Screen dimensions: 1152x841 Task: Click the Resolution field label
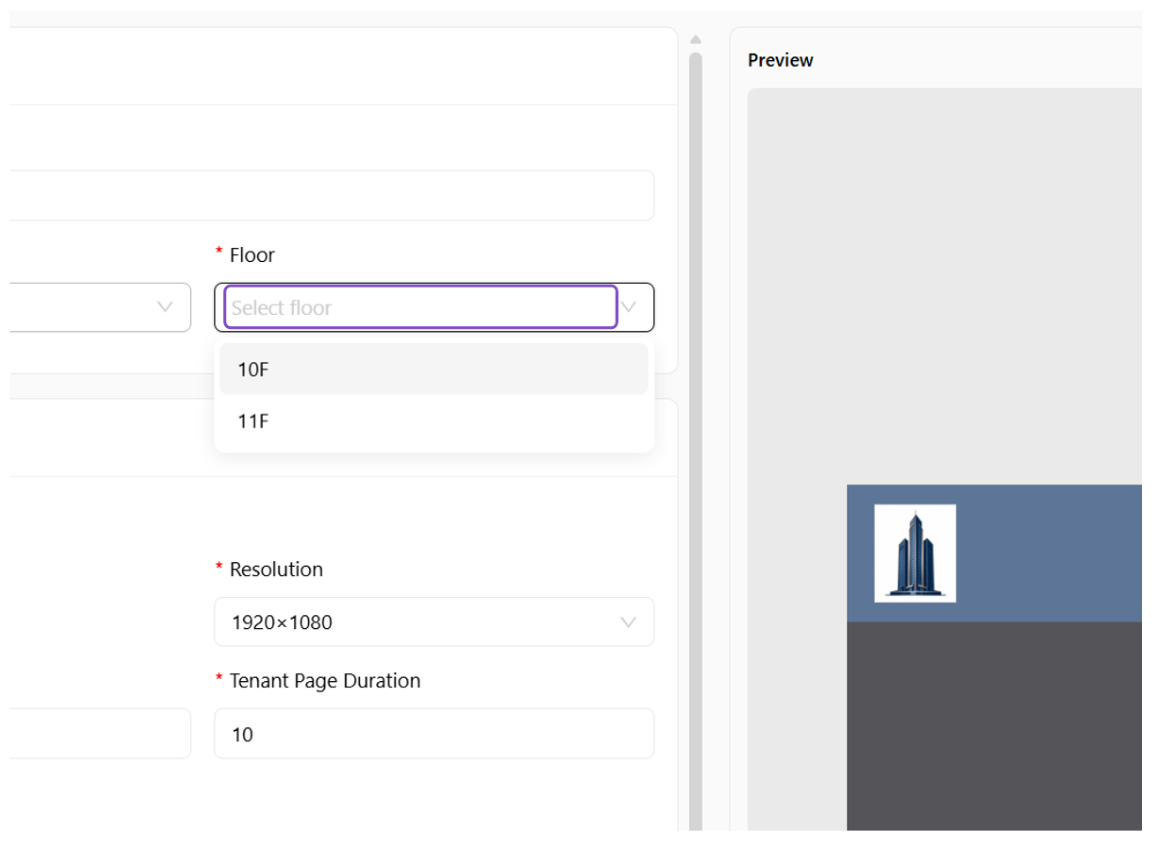tap(276, 569)
